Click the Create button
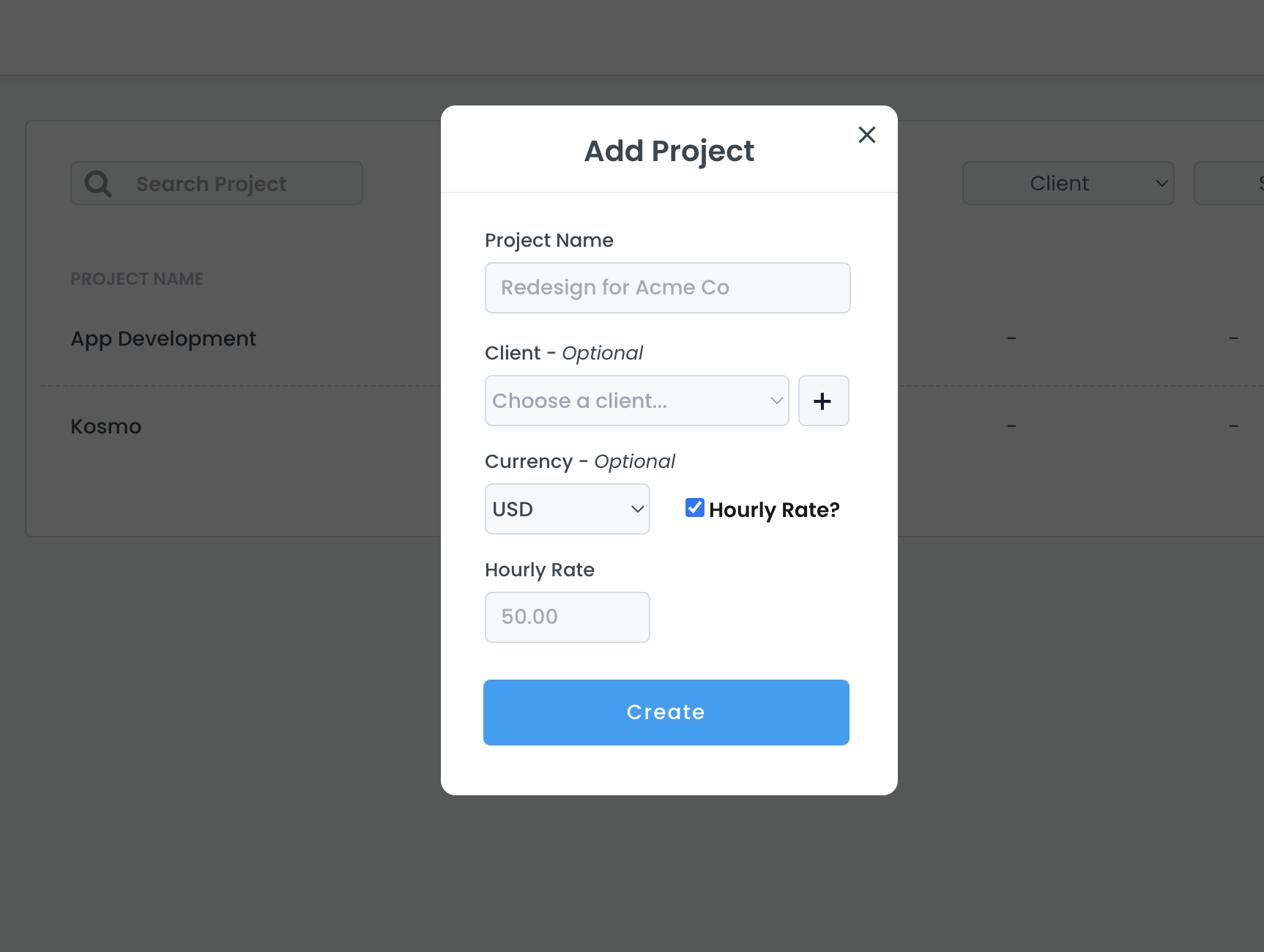The image size is (1264, 952). coord(666,712)
